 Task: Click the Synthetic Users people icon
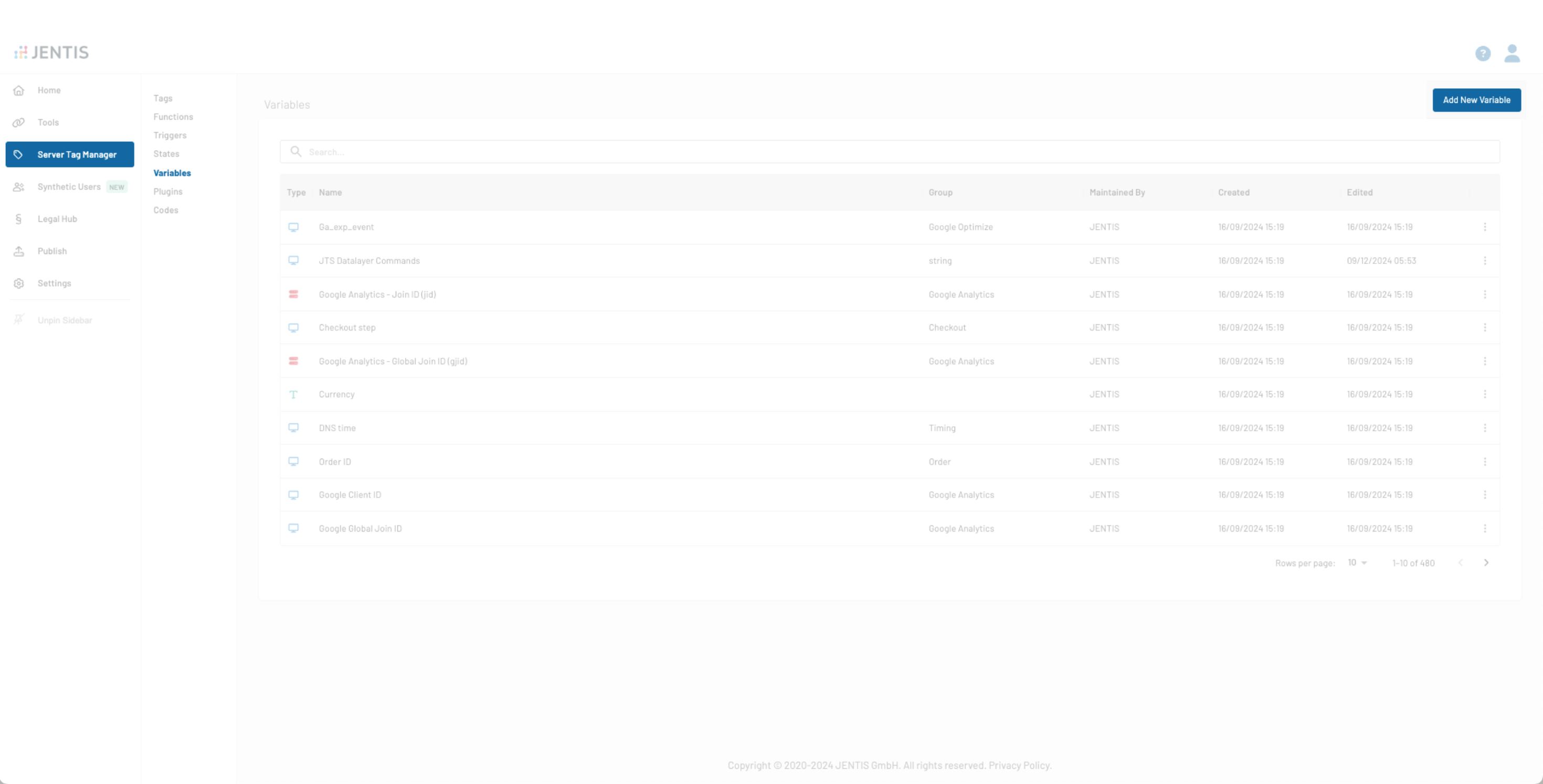[x=19, y=187]
